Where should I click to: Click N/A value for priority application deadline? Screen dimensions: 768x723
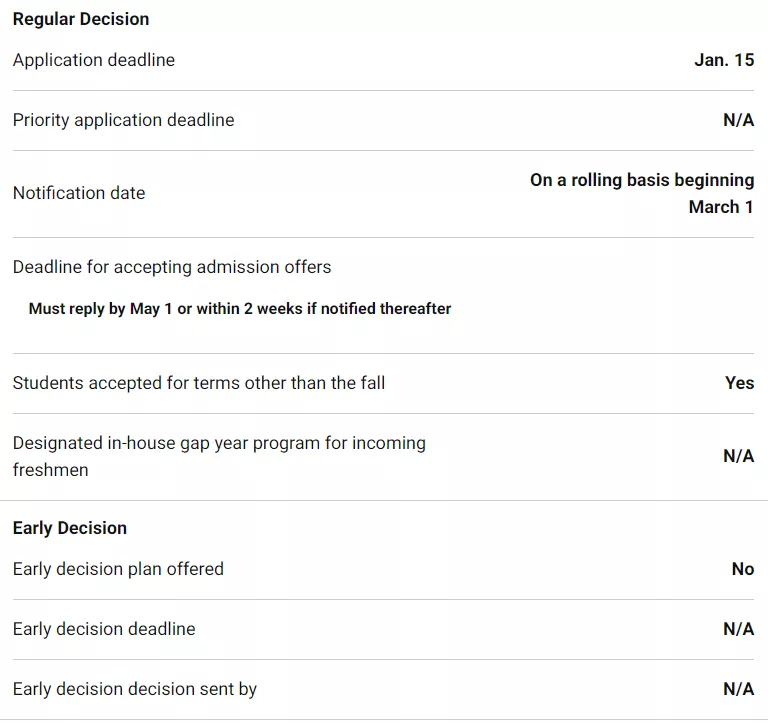(x=738, y=120)
